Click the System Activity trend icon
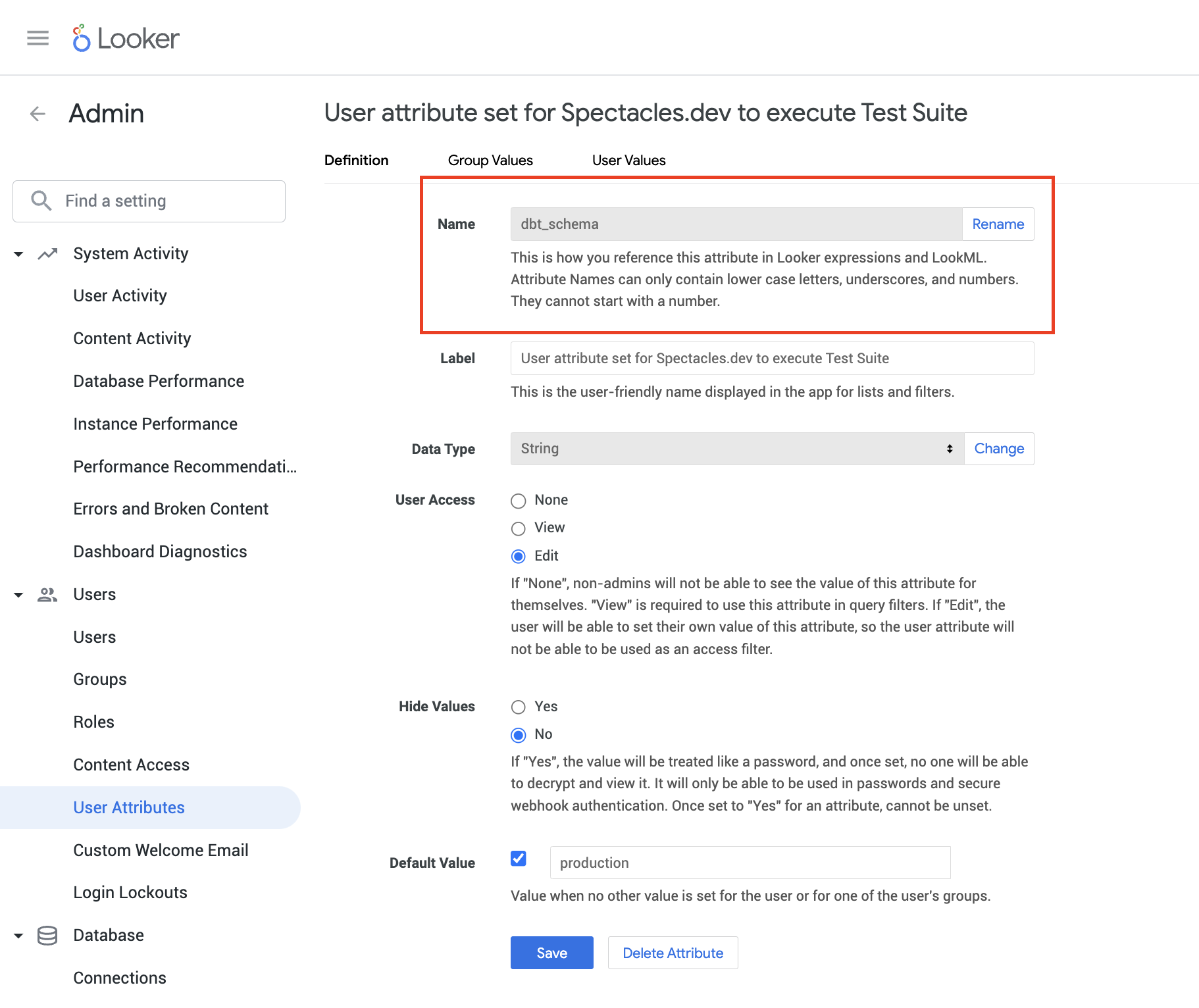The width and height of the screenshot is (1199, 1008). pyautogui.click(x=47, y=254)
